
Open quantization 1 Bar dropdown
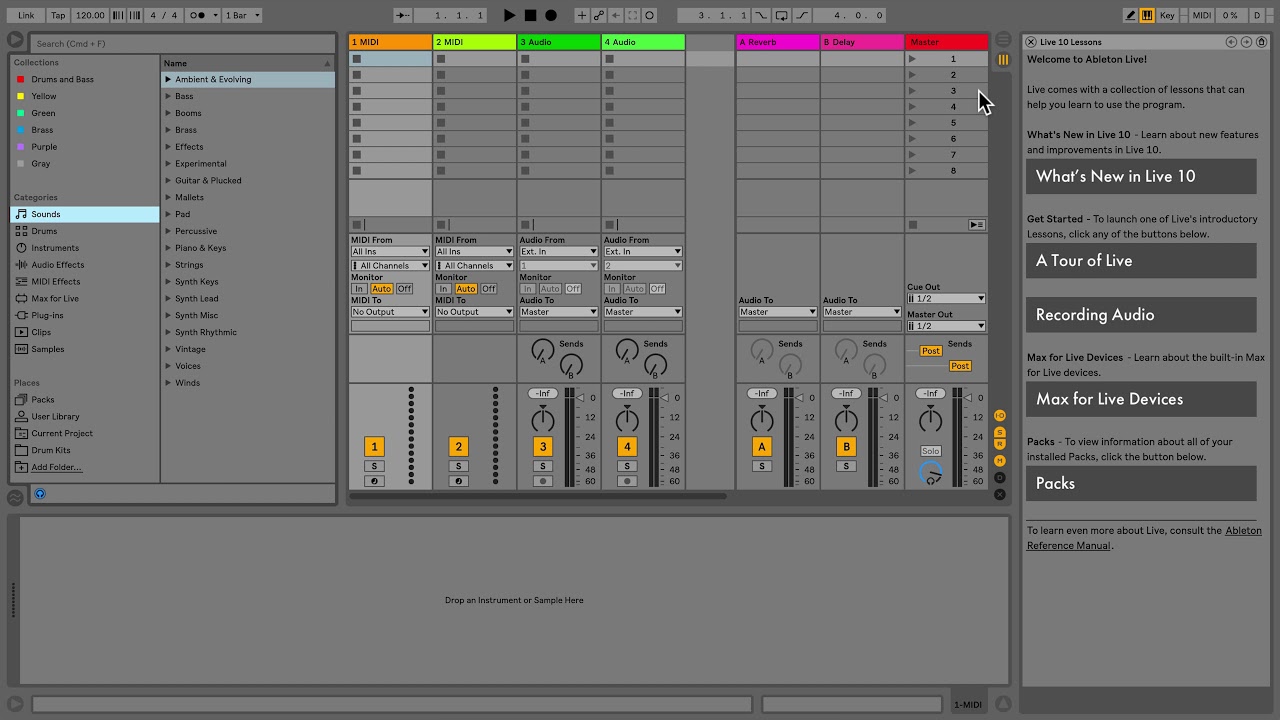pos(242,15)
